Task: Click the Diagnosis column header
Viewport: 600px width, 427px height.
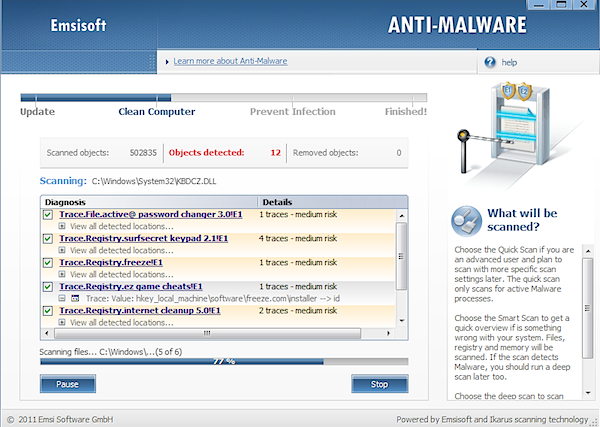Action: 149,202
